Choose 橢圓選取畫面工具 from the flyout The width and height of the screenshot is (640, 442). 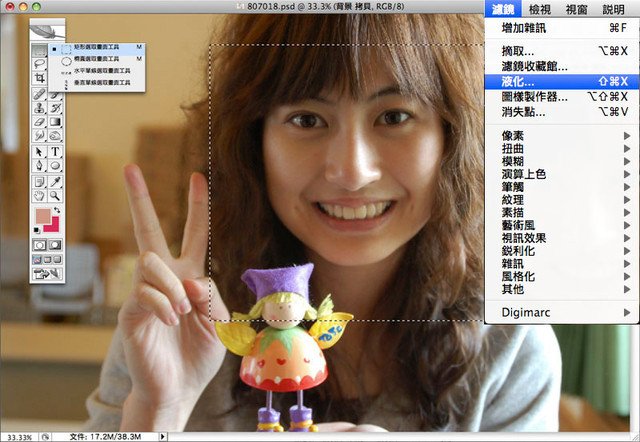pos(97,59)
